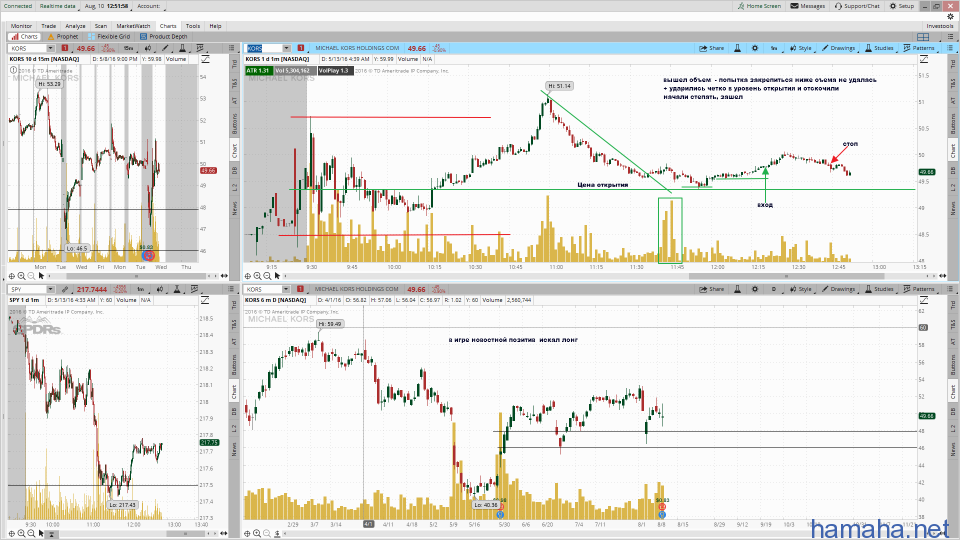Open the Studies menu in top-right chart
960x540 pixels.
click(879, 48)
